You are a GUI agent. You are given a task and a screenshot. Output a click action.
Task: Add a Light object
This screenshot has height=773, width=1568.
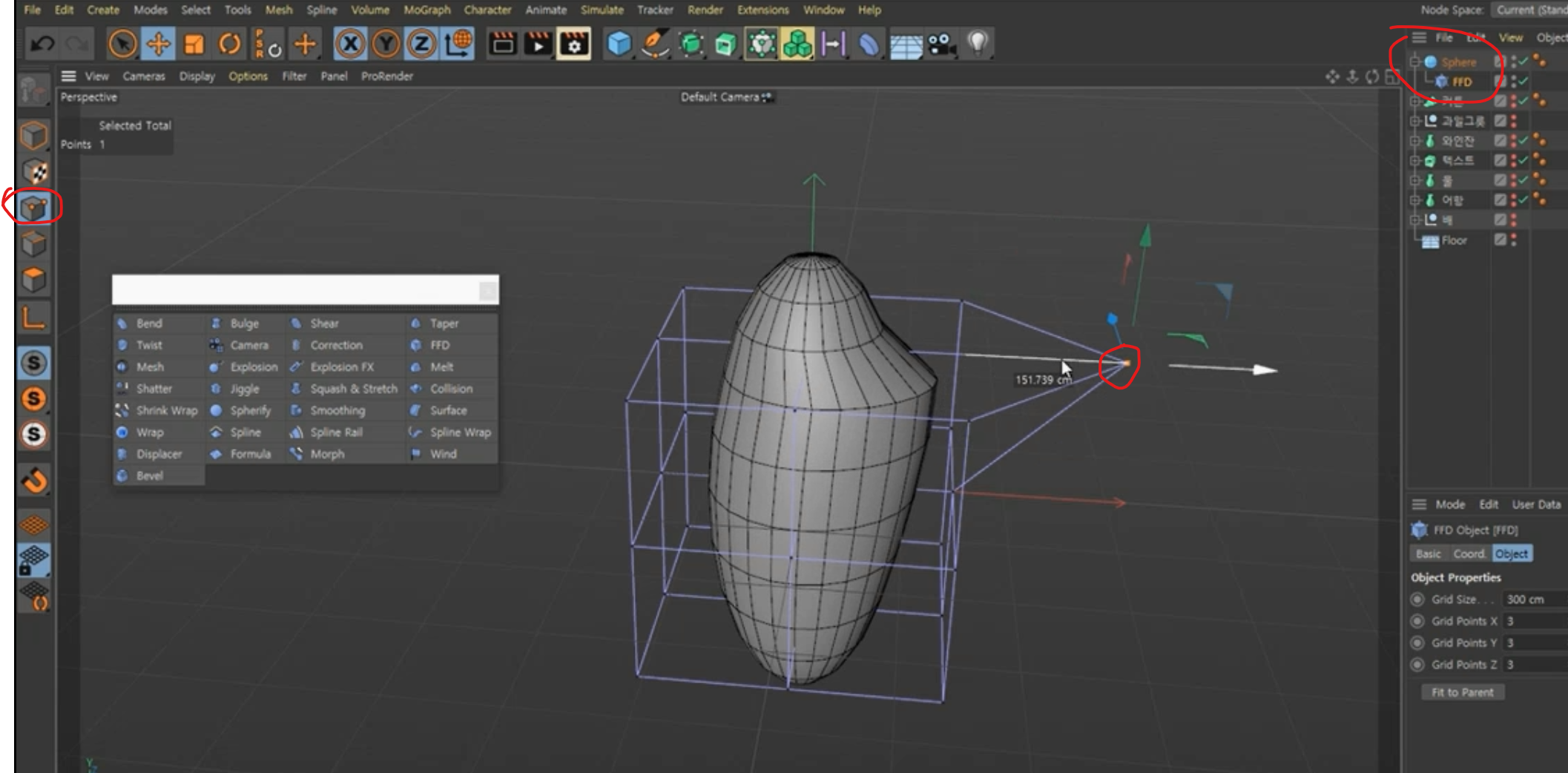(x=978, y=45)
